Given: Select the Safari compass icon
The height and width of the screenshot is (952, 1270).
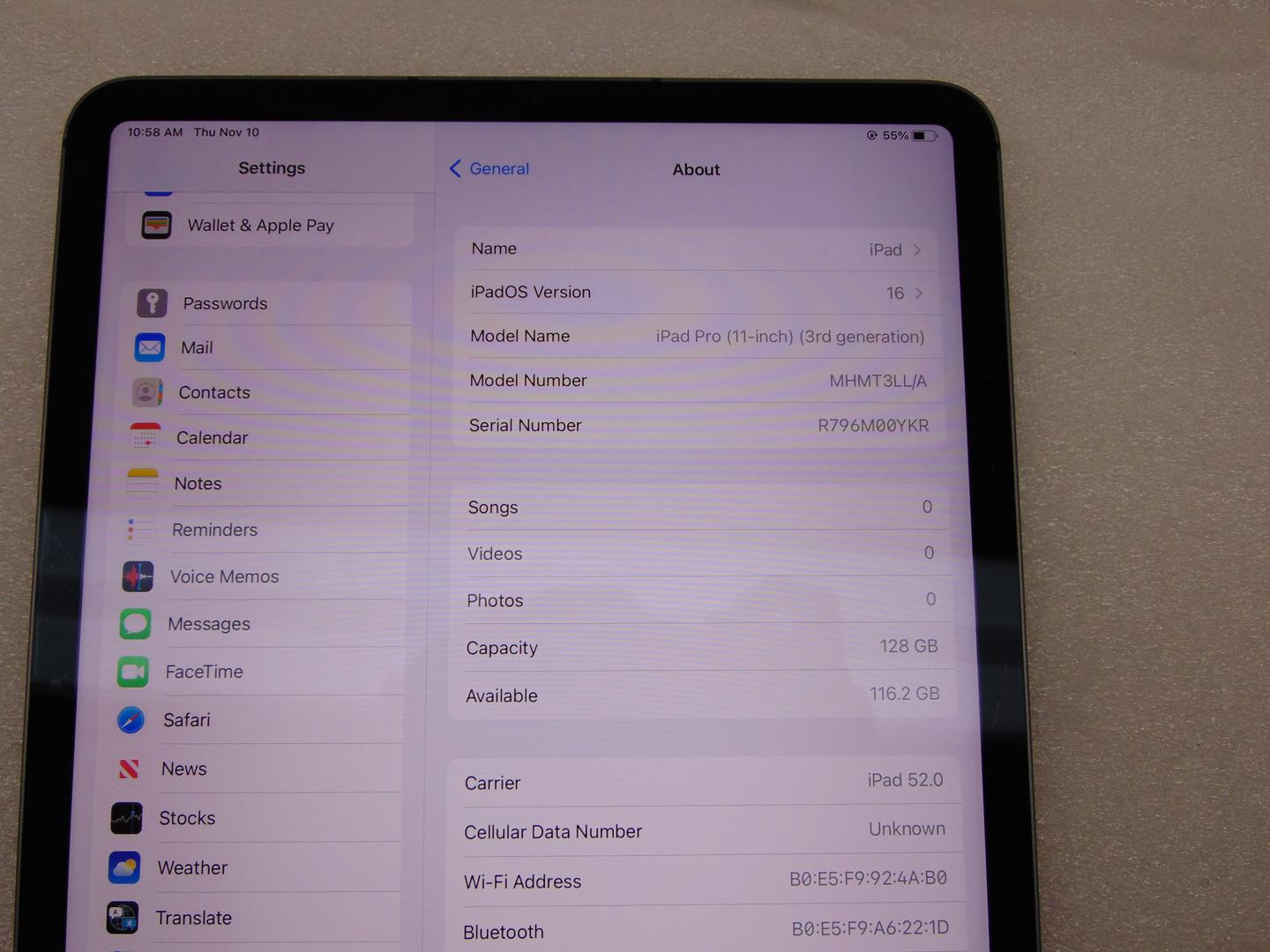Looking at the screenshot, I should (x=131, y=720).
